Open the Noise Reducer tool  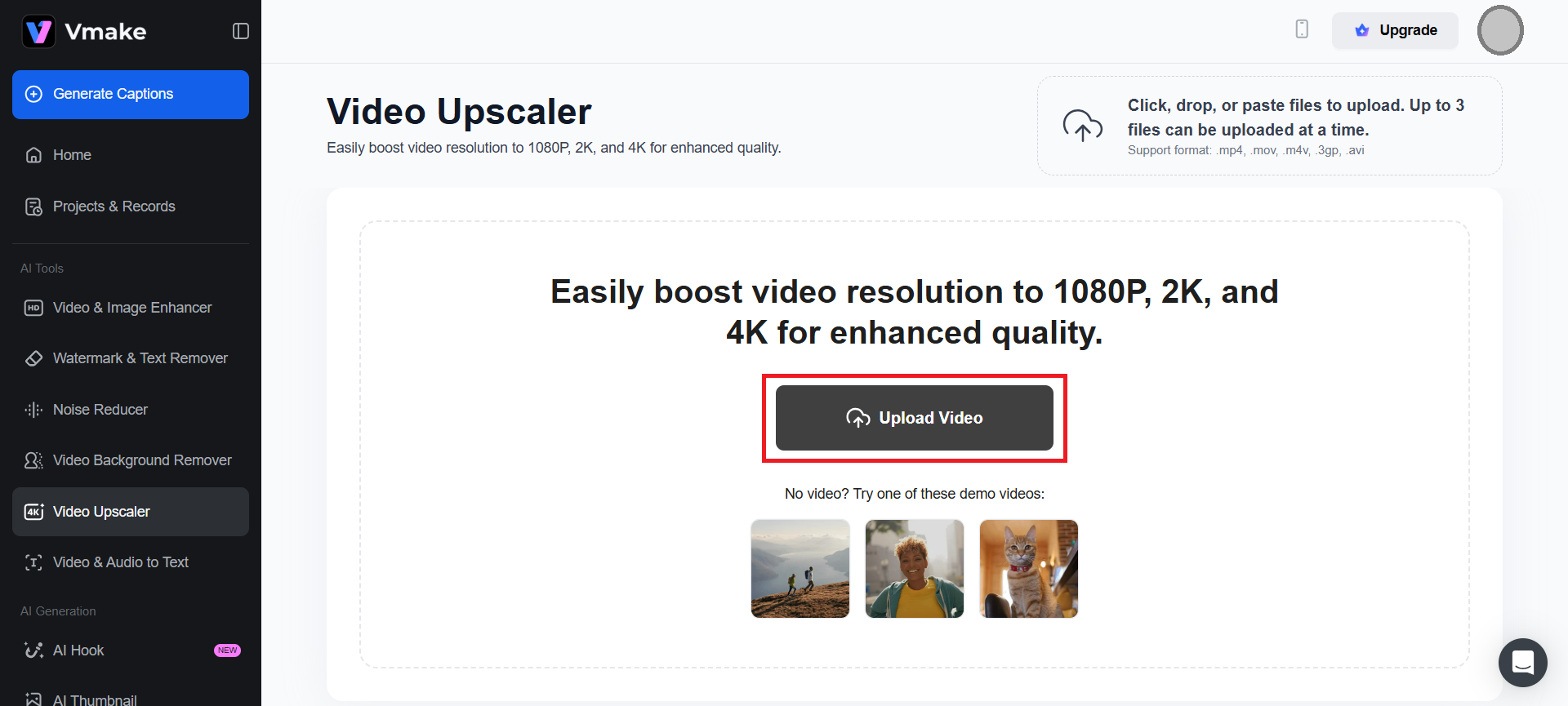point(131,410)
